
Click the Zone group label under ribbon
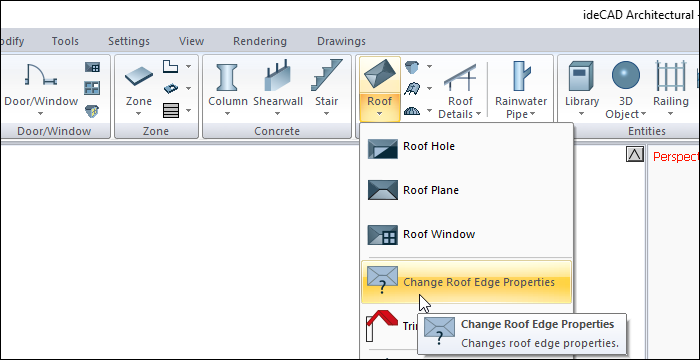pyautogui.click(x=156, y=131)
